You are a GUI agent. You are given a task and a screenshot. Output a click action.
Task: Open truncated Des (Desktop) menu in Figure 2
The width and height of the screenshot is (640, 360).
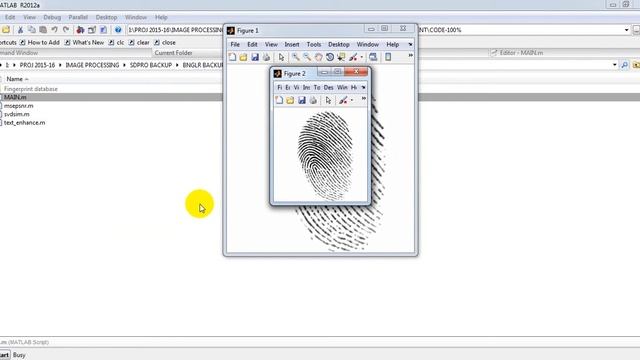(329, 87)
